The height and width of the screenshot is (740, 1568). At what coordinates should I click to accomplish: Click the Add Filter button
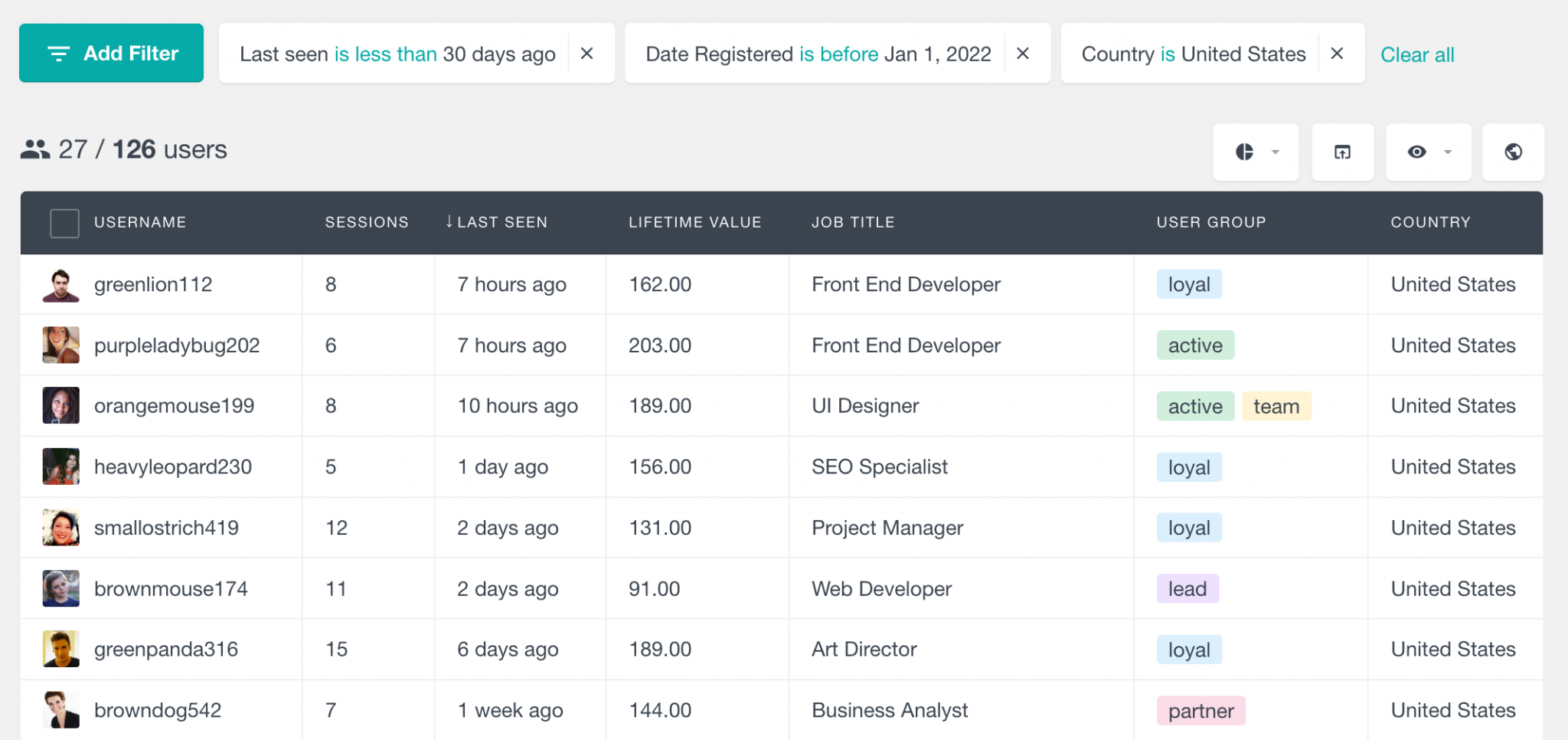click(x=111, y=53)
